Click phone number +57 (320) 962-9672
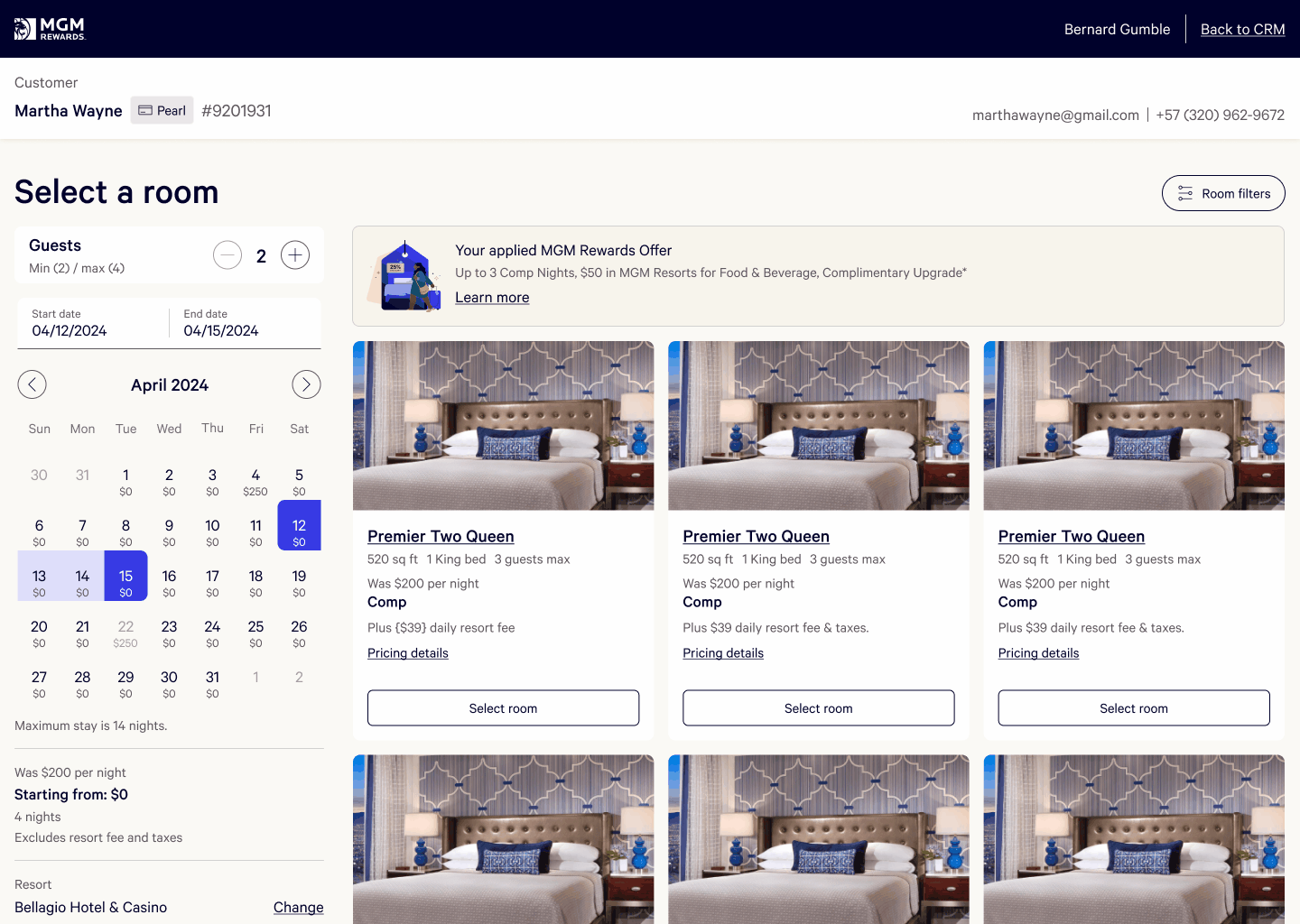 (x=1220, y=115)
